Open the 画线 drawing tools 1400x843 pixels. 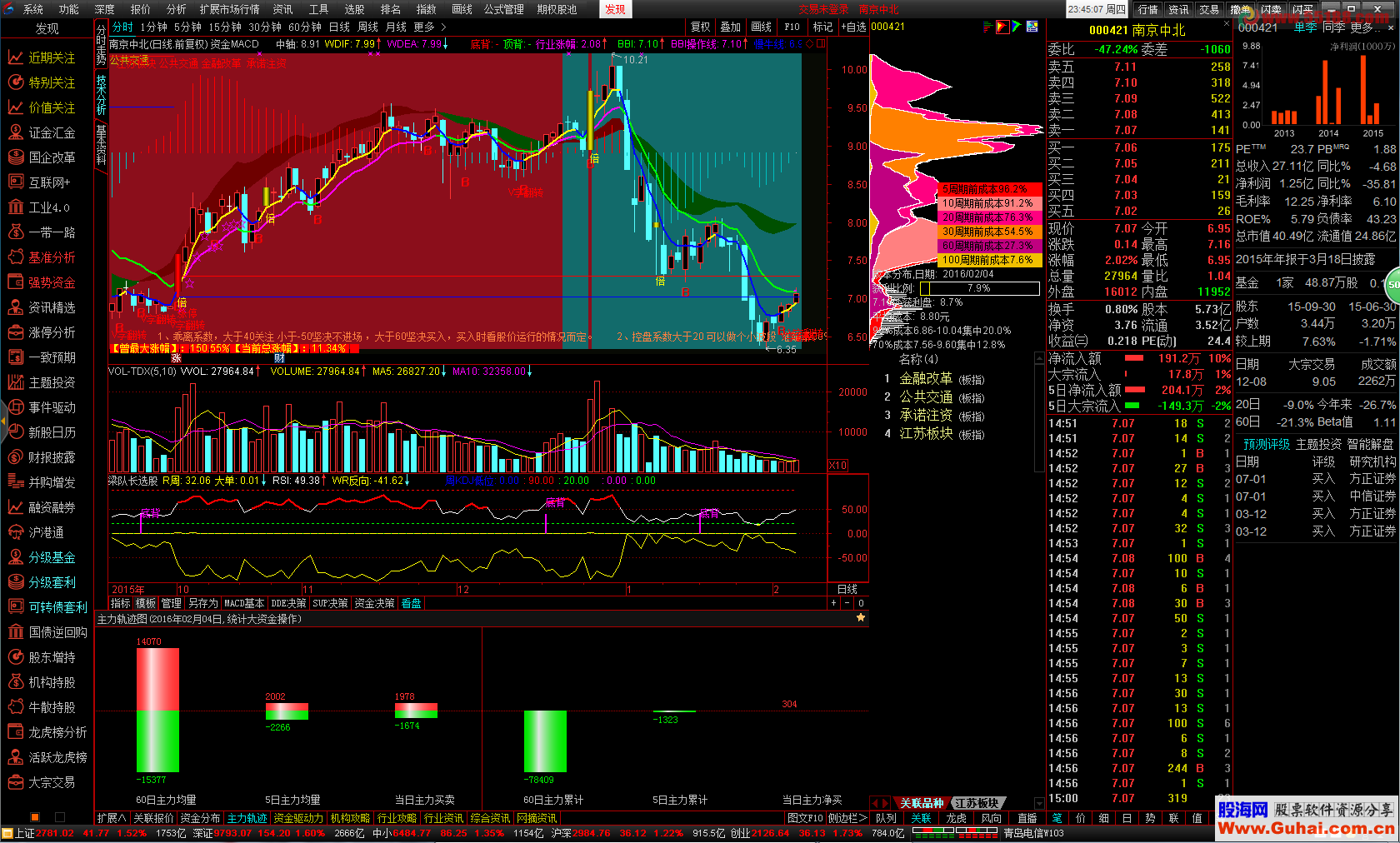[x=761, y=27]
